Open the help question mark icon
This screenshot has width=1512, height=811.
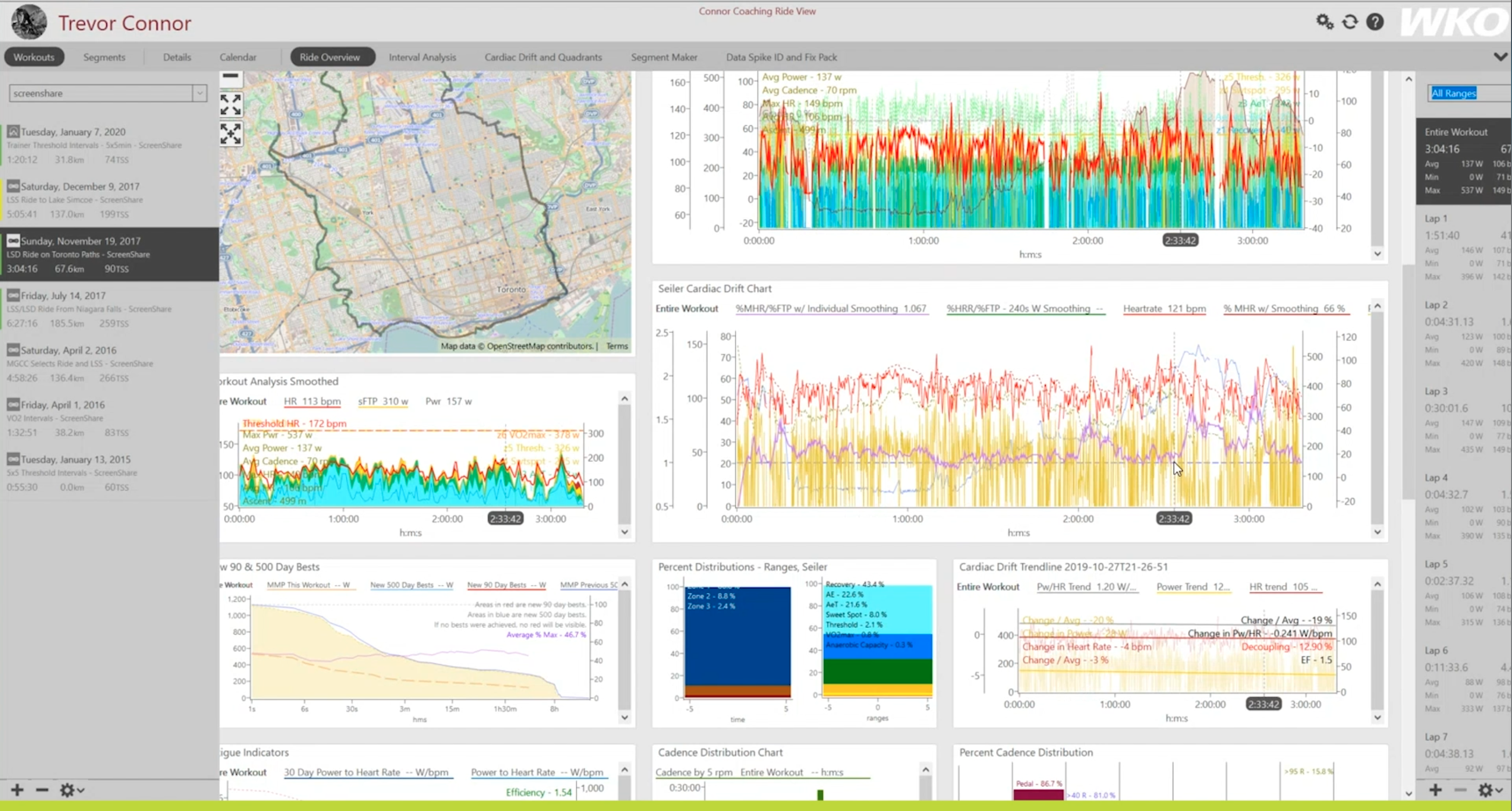point(1376,21)
